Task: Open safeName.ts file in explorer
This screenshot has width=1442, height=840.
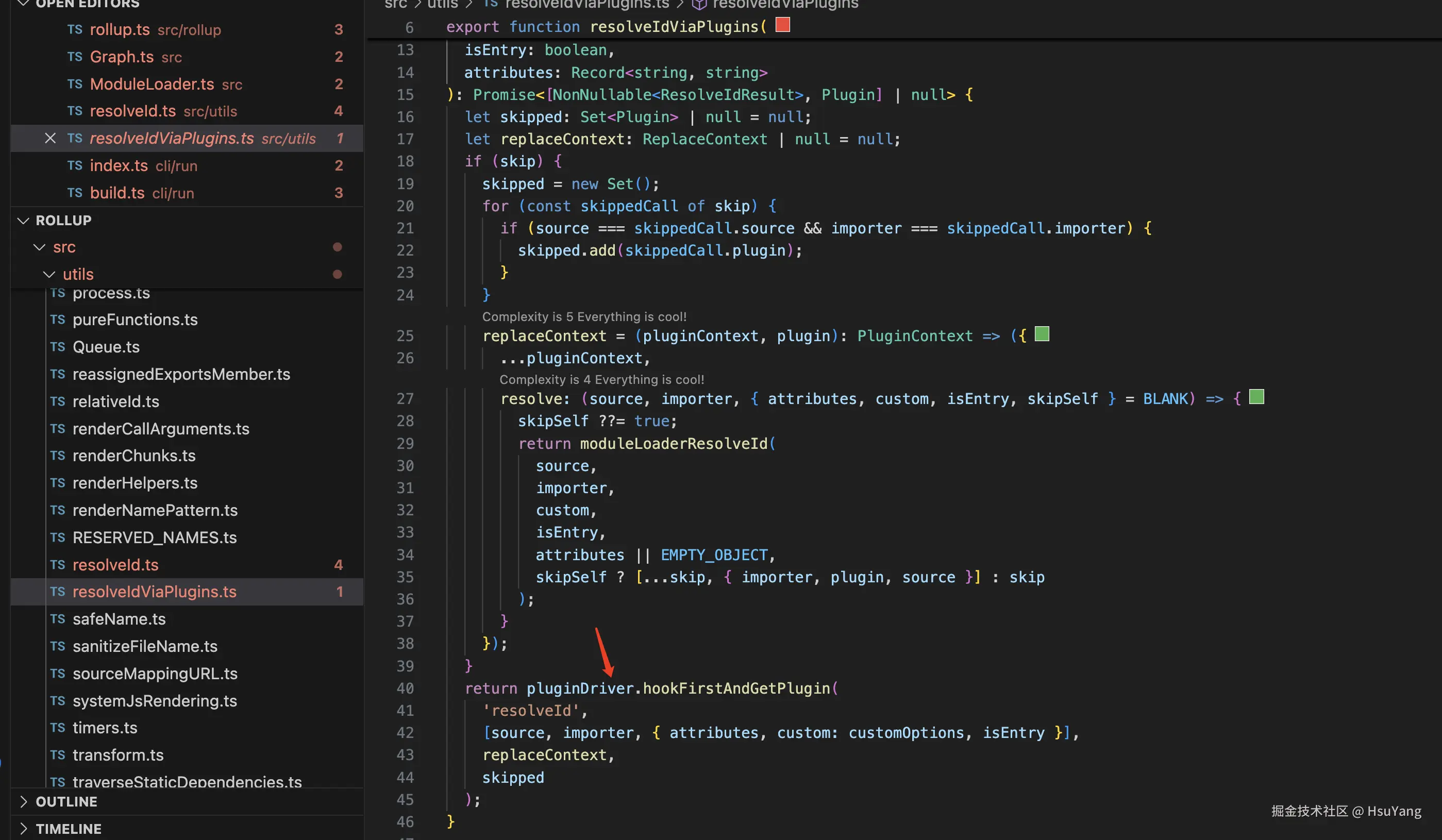Action: pyautogui.click(x=119, y=619)
